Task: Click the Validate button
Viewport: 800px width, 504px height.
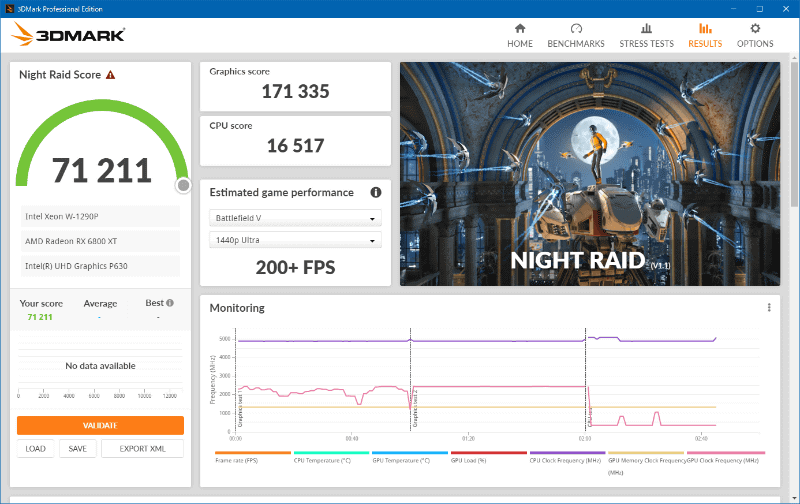Action: click(100, 425)
